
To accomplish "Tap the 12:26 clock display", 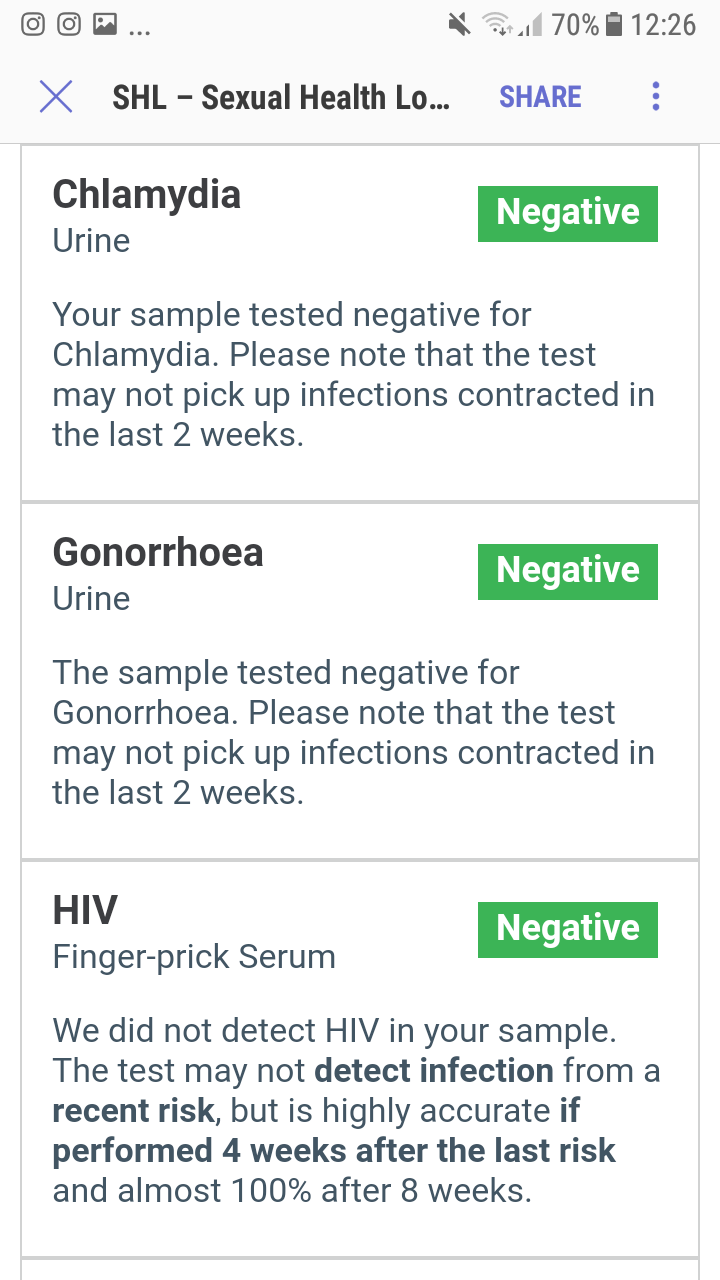I will 663,24.
